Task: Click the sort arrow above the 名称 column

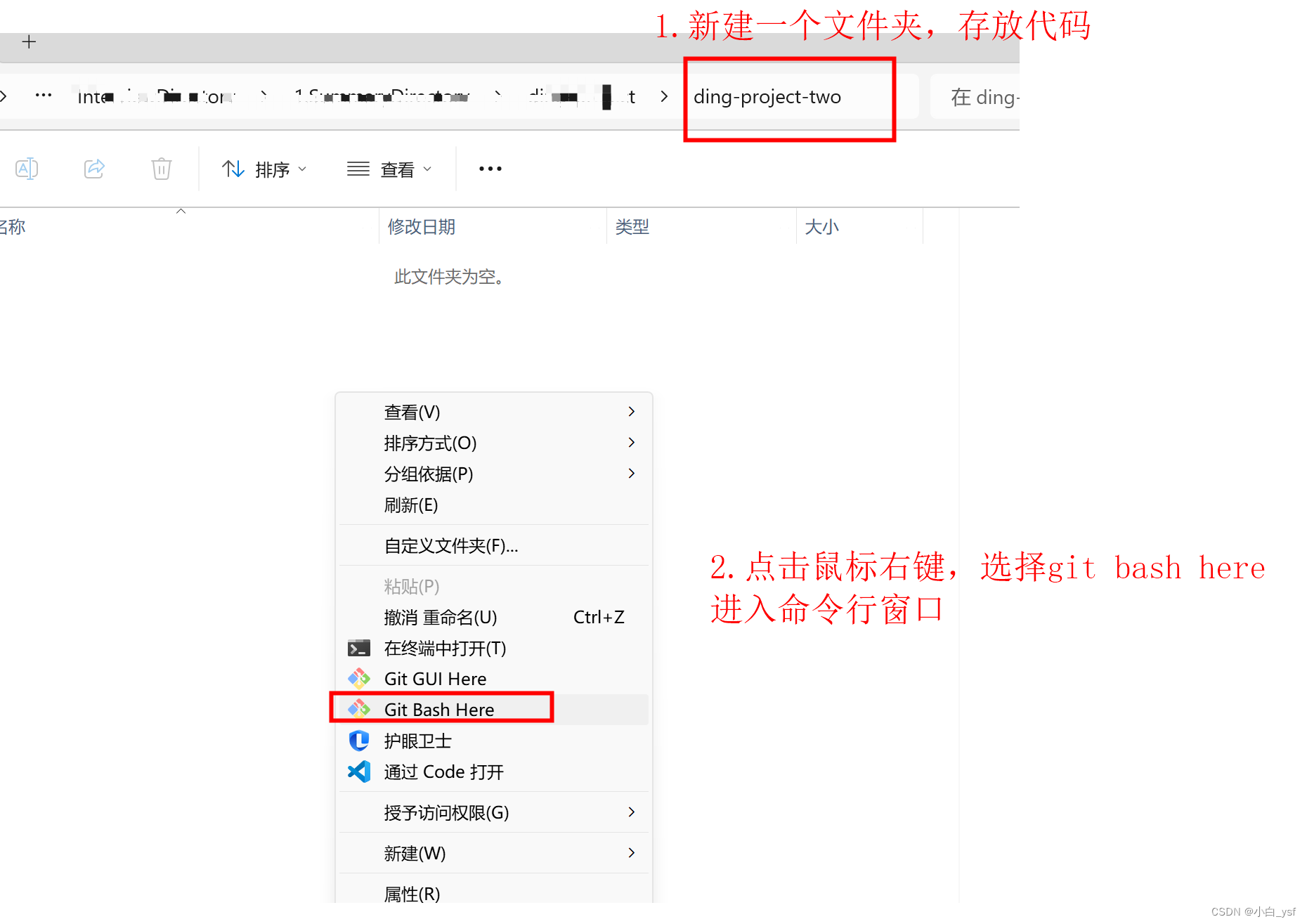Action: [x=181, y=211]
